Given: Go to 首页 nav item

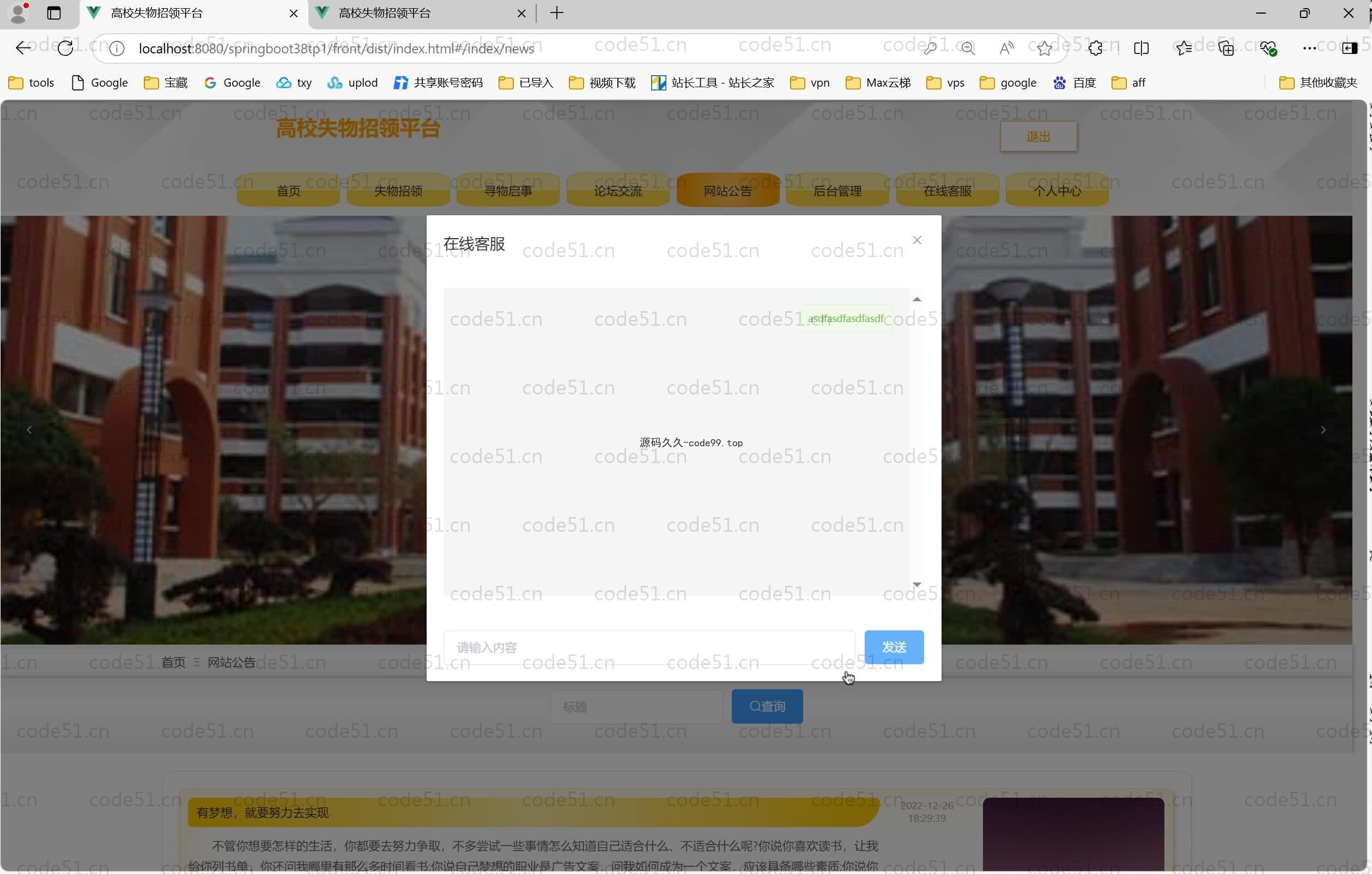Looking at the screenshot, I should pos(288,190).
